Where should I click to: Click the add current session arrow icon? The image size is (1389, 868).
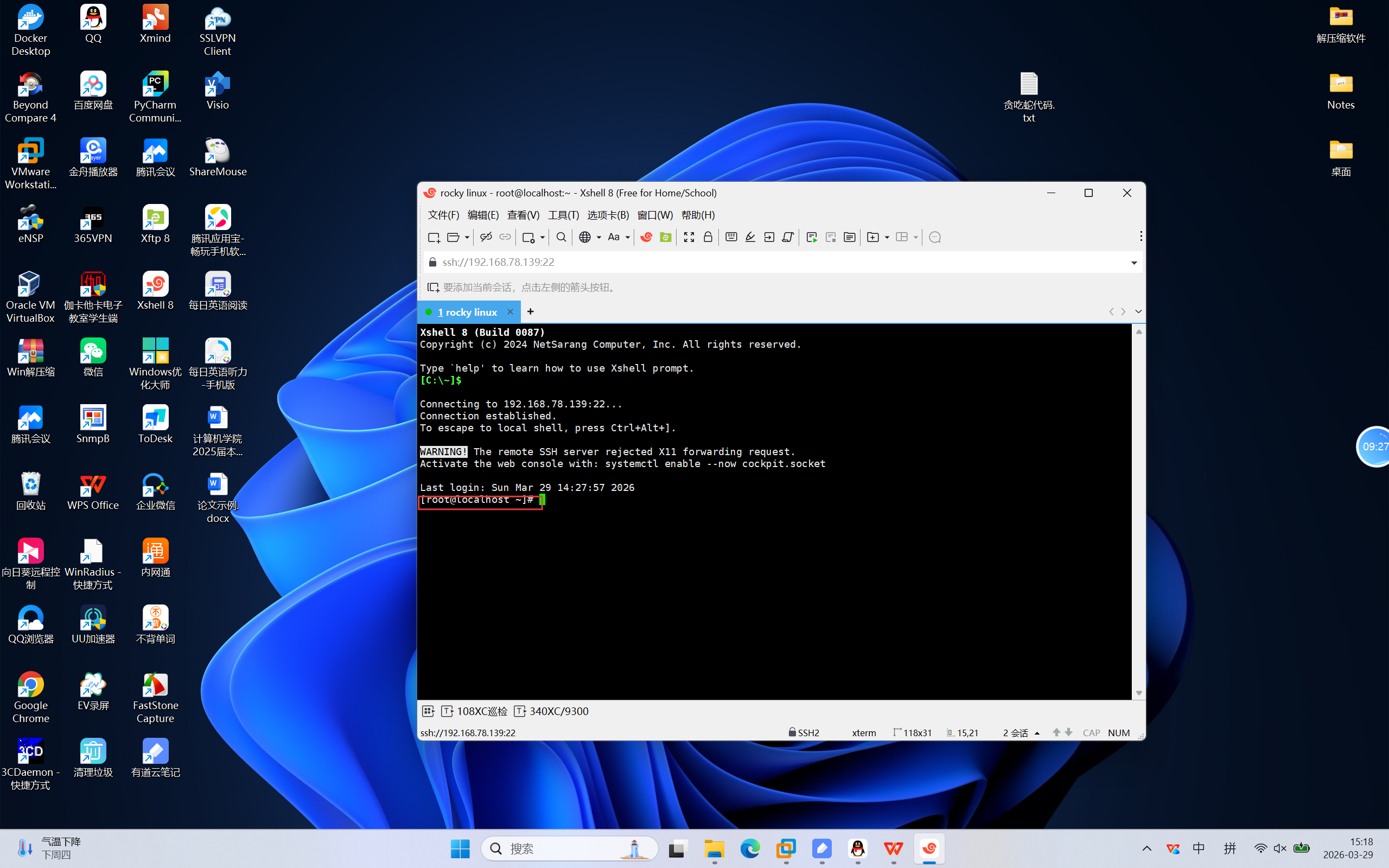pyautogui.click(x=433, y=287)
